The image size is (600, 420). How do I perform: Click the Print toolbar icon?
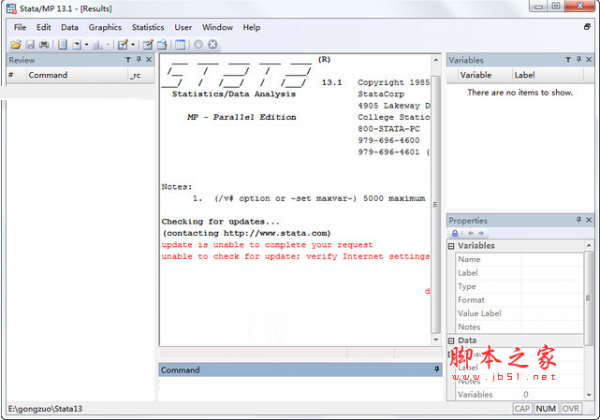[44, 45]
